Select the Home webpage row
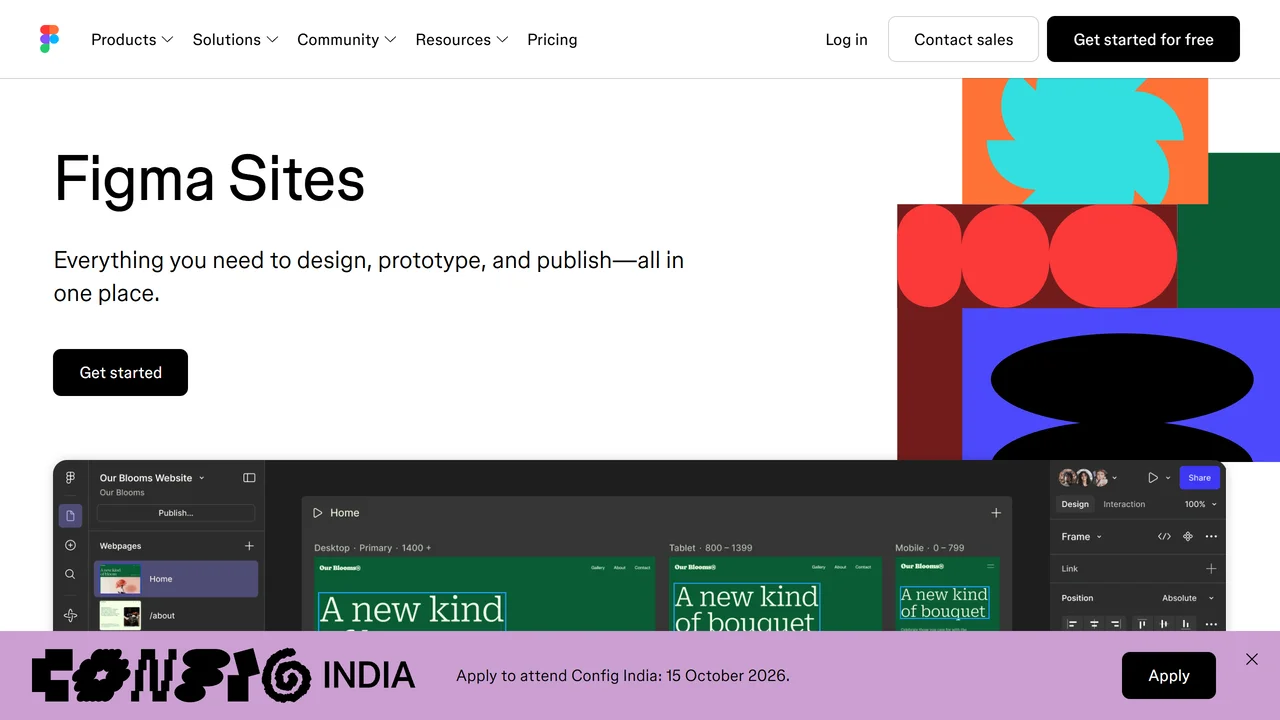The height and width of the screenshot is (720, 1280). [176, 579]
